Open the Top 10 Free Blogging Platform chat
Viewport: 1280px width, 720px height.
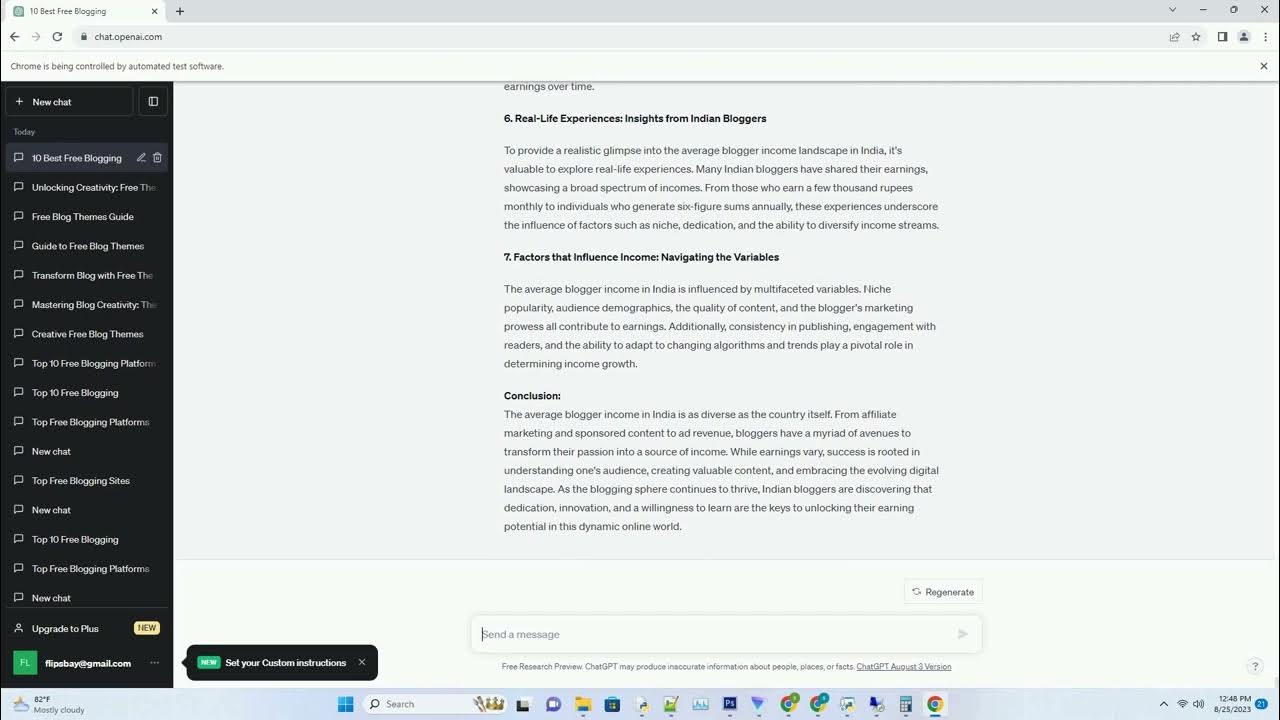(x=86, y=363)
